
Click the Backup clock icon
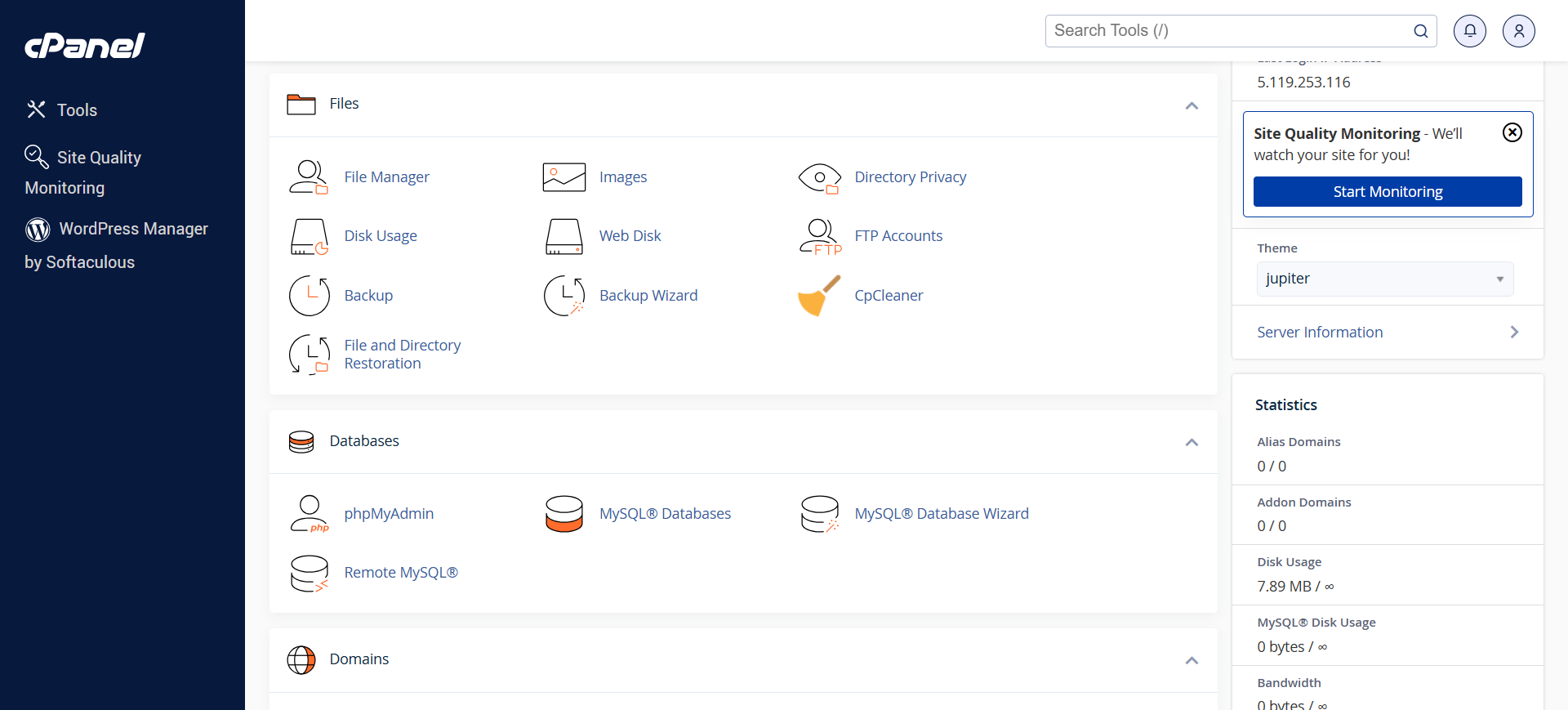tap(310, 296)
